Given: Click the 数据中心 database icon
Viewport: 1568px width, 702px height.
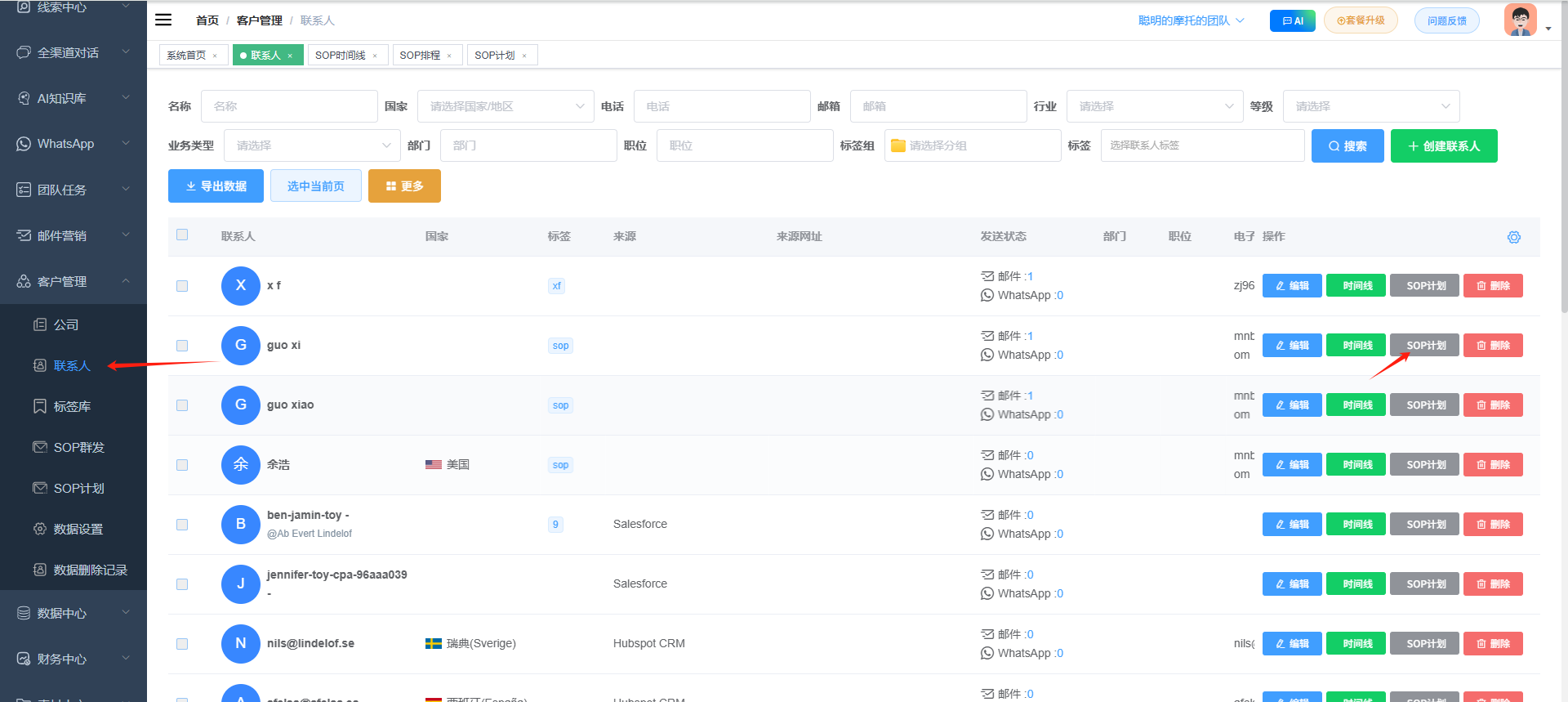Looking at the screenshot, I should [x=24, y=613].
